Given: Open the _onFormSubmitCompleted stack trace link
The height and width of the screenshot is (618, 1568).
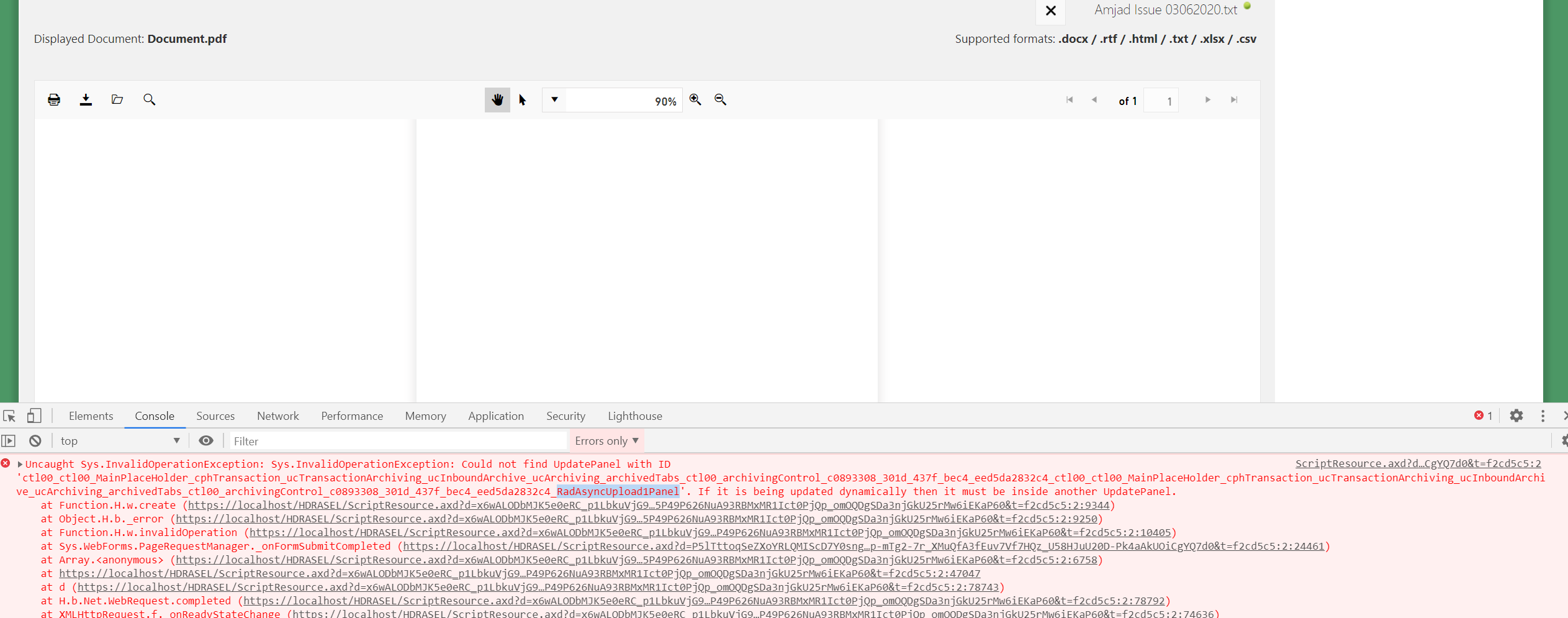Looking at the screenshot, I should click(863, 546).
